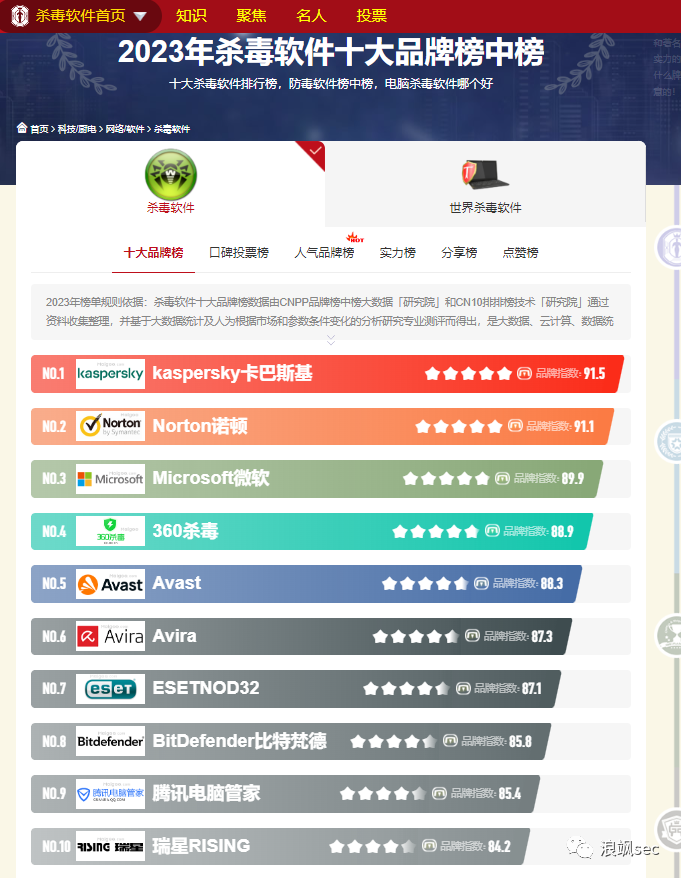This screenshot has height=878, width=681.
Task: Click brand index icon in Avira row
Action: 472,636
